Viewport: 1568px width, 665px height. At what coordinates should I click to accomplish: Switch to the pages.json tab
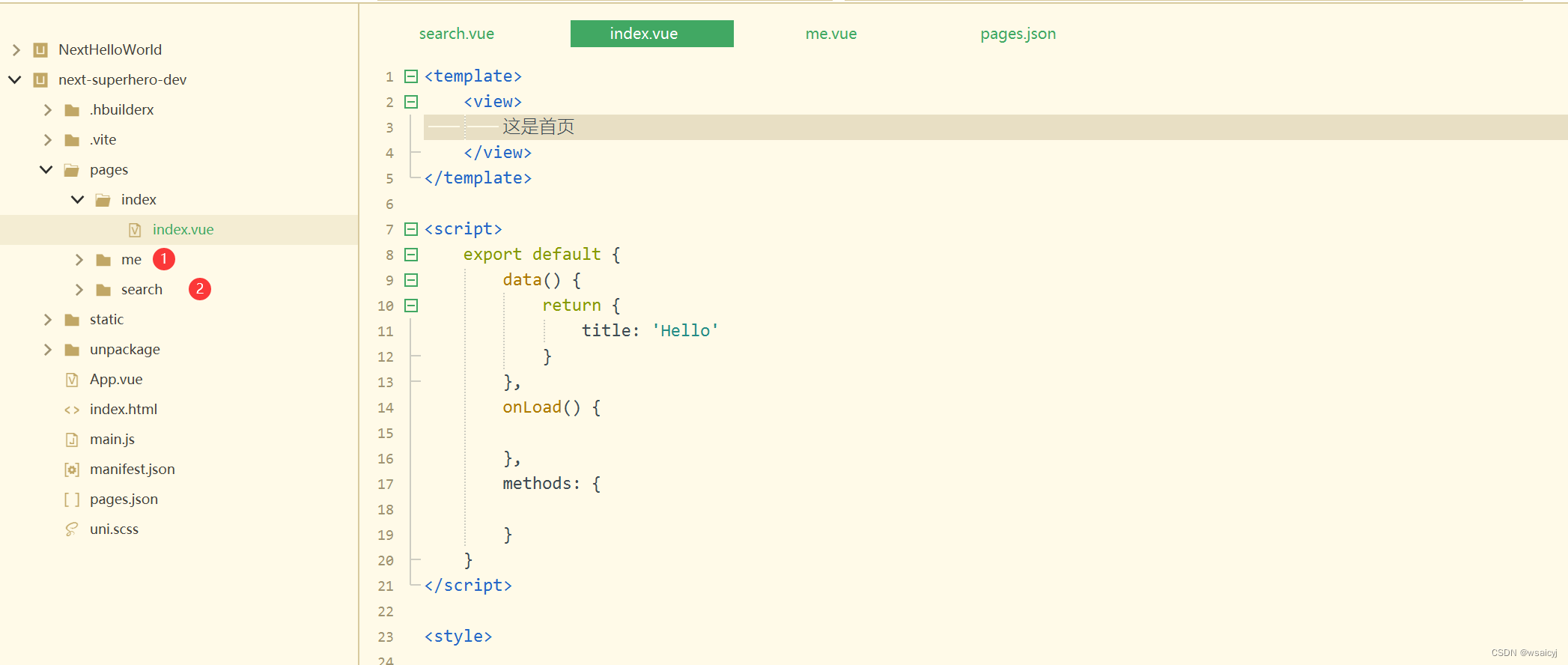[1018, 34]
